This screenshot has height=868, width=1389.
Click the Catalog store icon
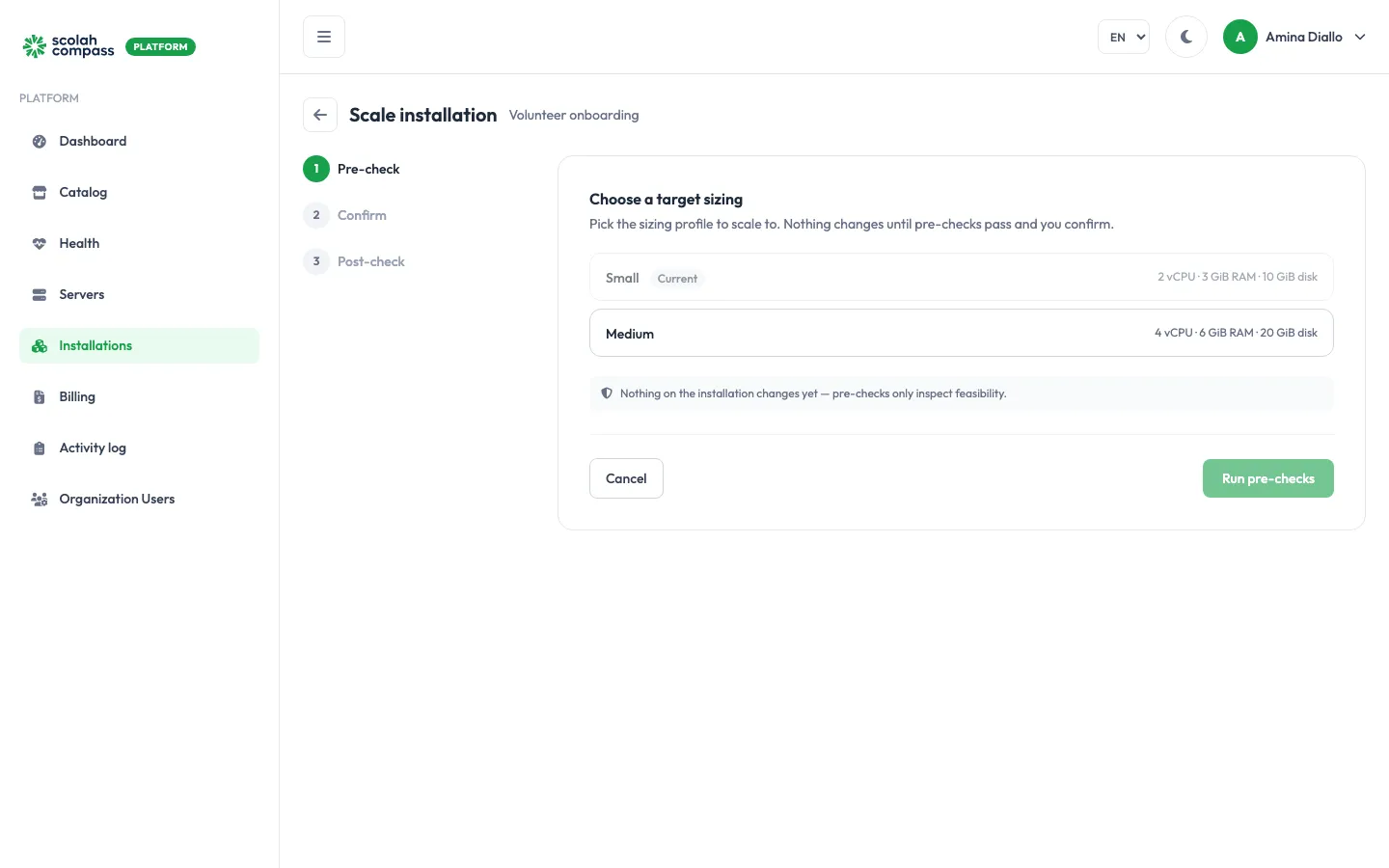point(40,193)
